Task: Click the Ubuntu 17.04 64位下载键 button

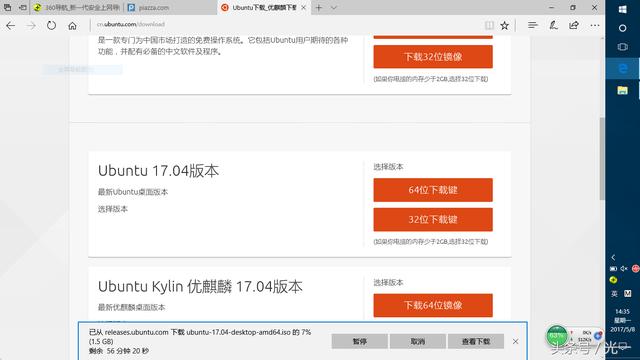Action: (433, 190)
